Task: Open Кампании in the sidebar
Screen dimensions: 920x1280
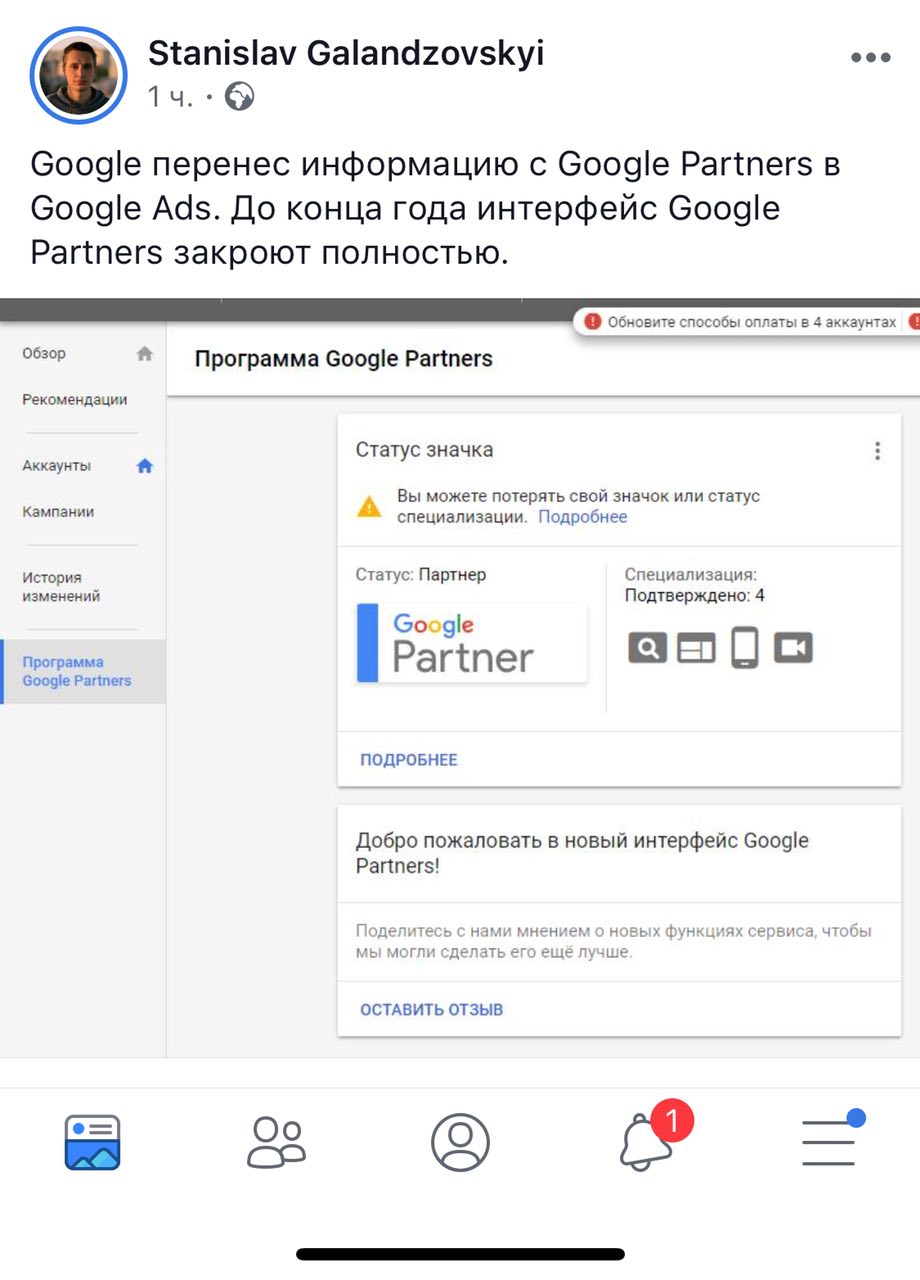Action: click(58, 511)
